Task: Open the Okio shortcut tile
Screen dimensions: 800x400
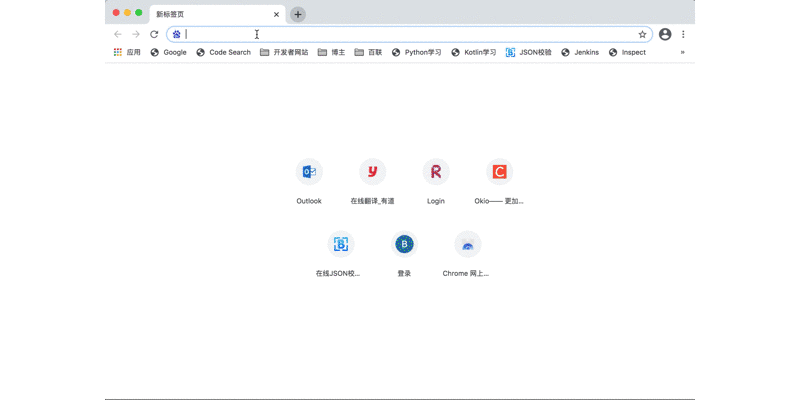Action: click(499, 182)
